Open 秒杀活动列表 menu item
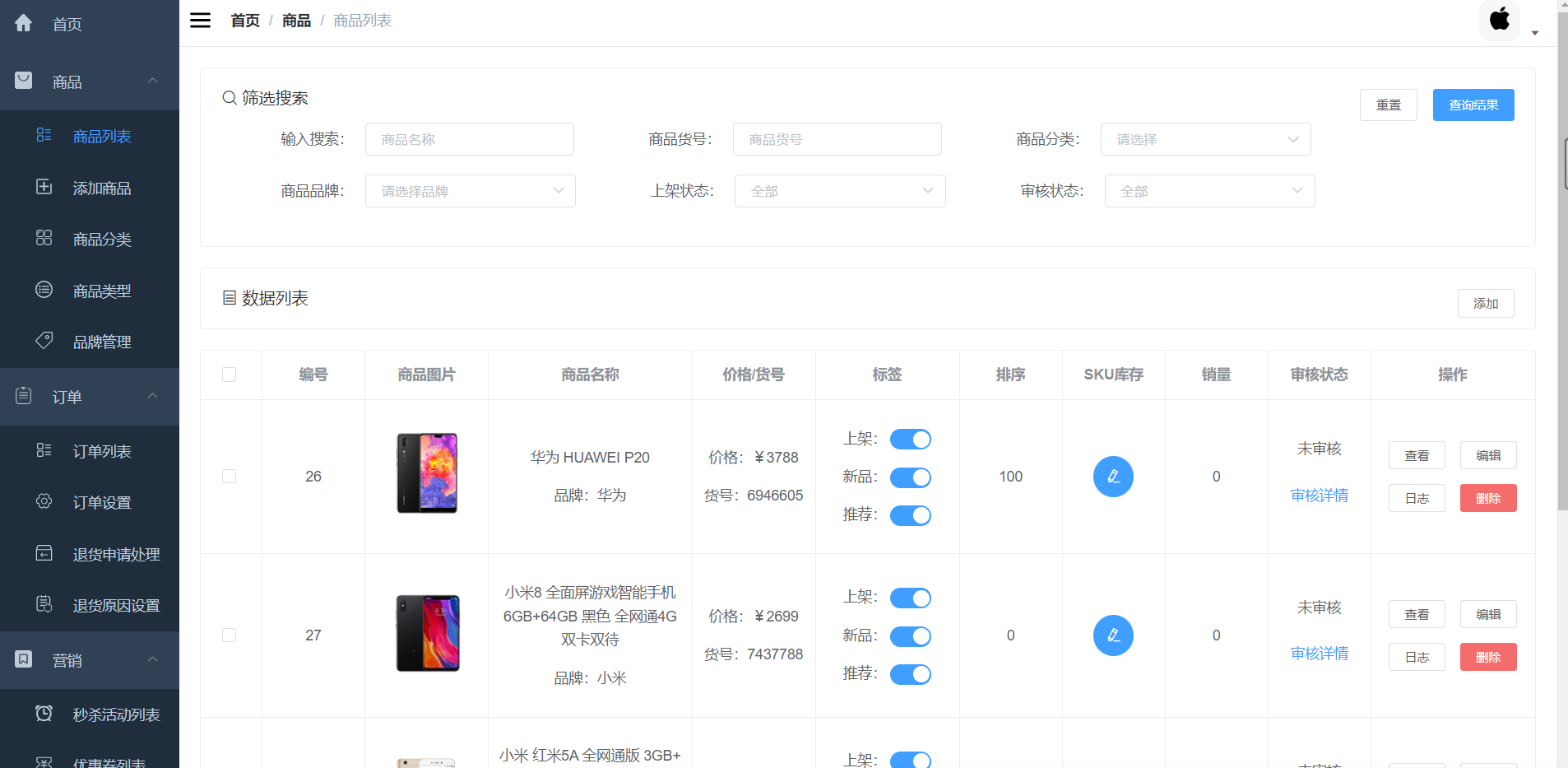 pos(90,714)
